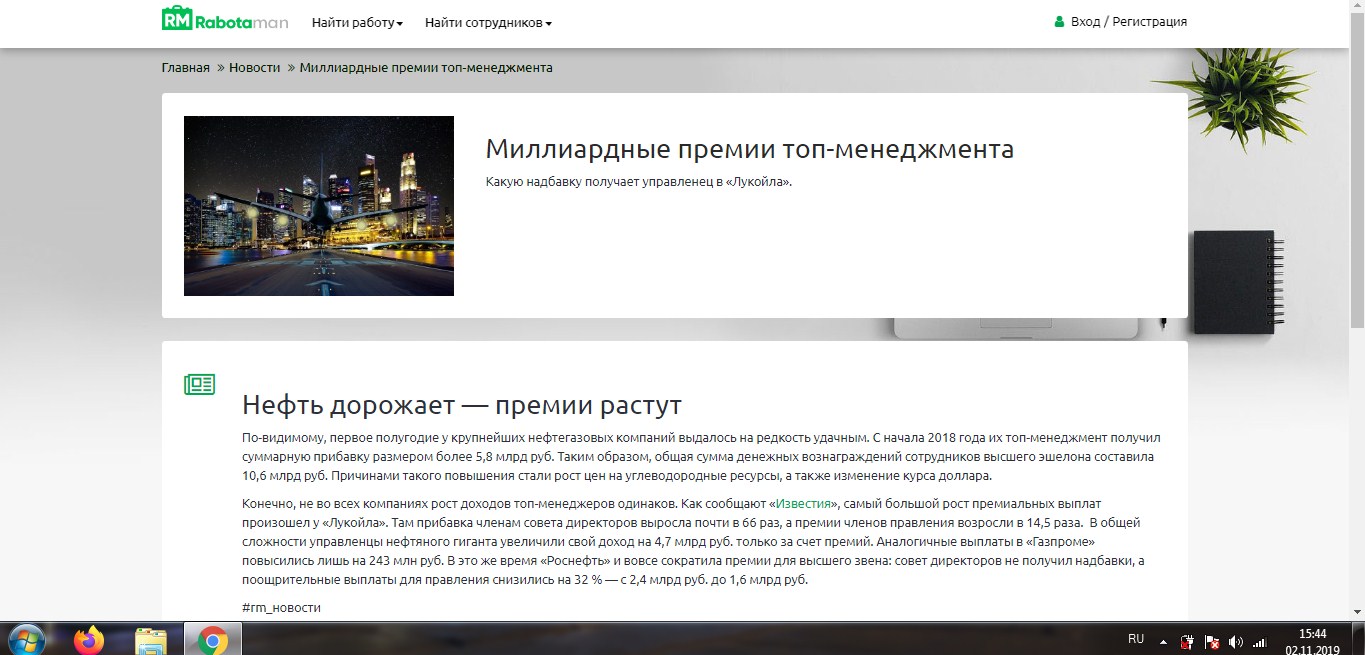Open the «Найти сотрудников» dropdown menu

[488, 22]
